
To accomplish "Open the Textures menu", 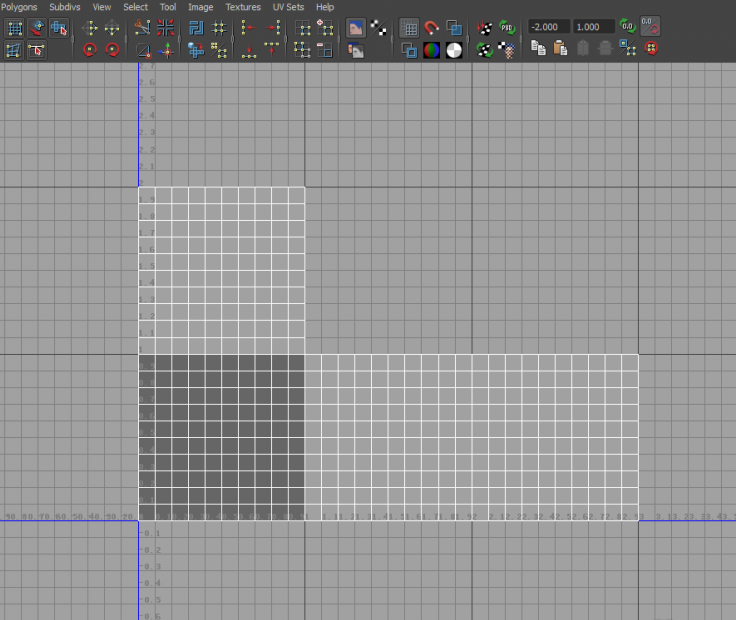I will (243, 7).
